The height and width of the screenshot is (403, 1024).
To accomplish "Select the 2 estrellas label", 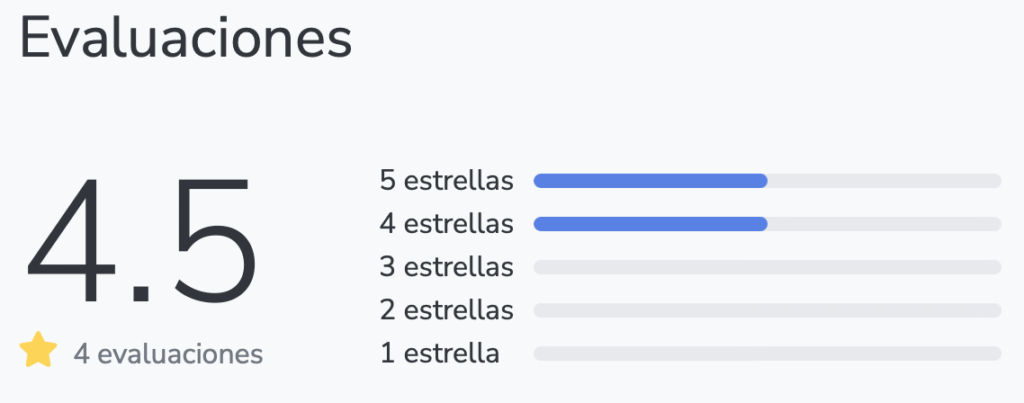I will (x=447, y=310).
